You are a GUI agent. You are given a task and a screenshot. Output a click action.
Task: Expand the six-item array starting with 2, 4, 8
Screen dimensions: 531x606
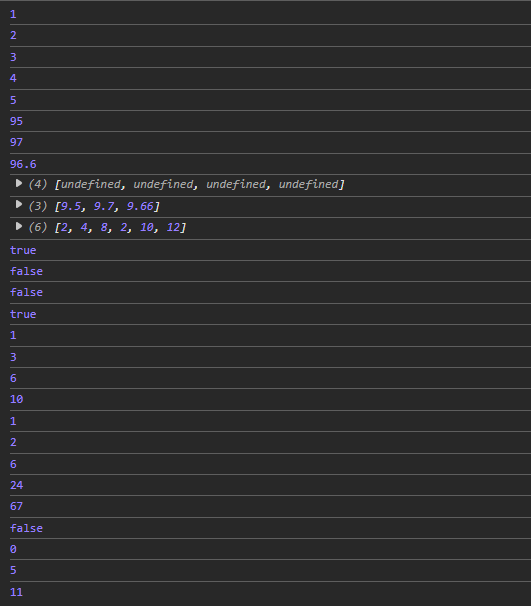tap(18, 226)
